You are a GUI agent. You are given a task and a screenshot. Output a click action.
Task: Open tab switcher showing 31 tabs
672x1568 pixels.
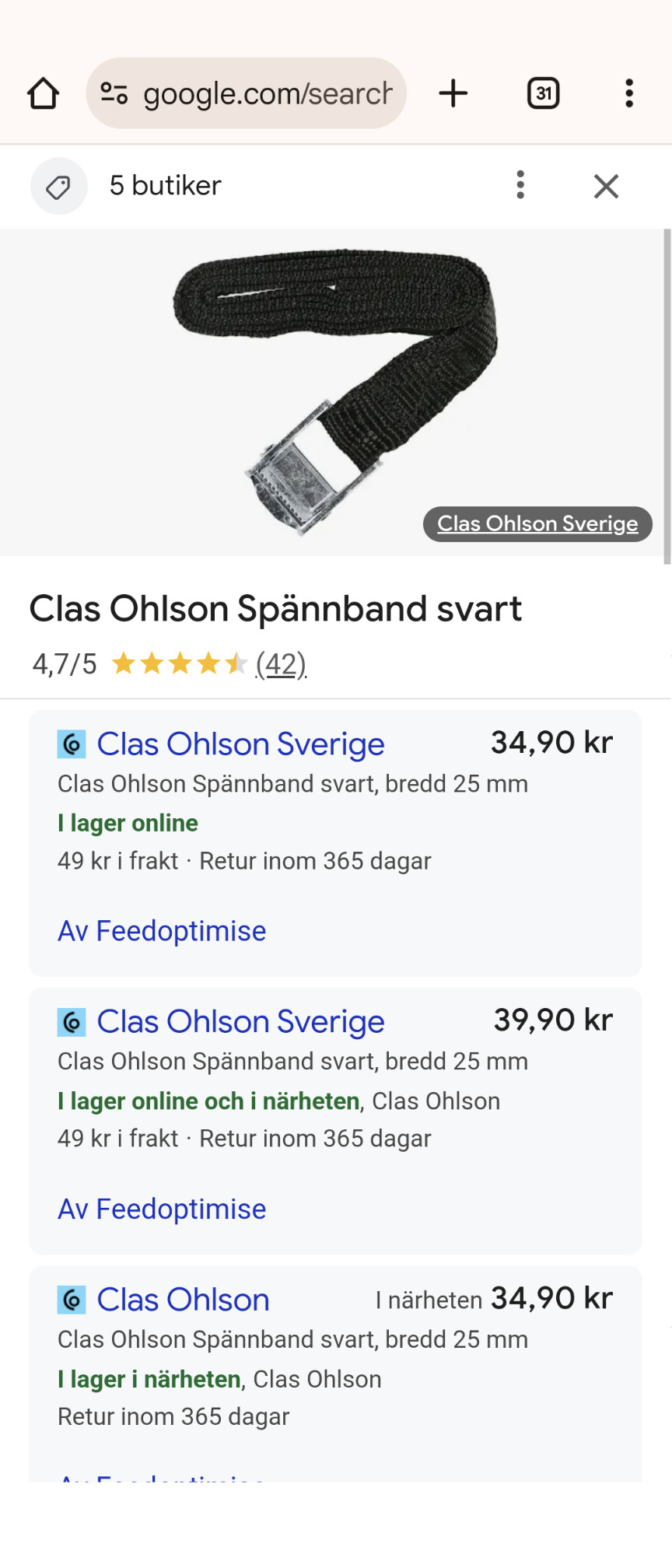pyautogui.click(x=543, y=93)
